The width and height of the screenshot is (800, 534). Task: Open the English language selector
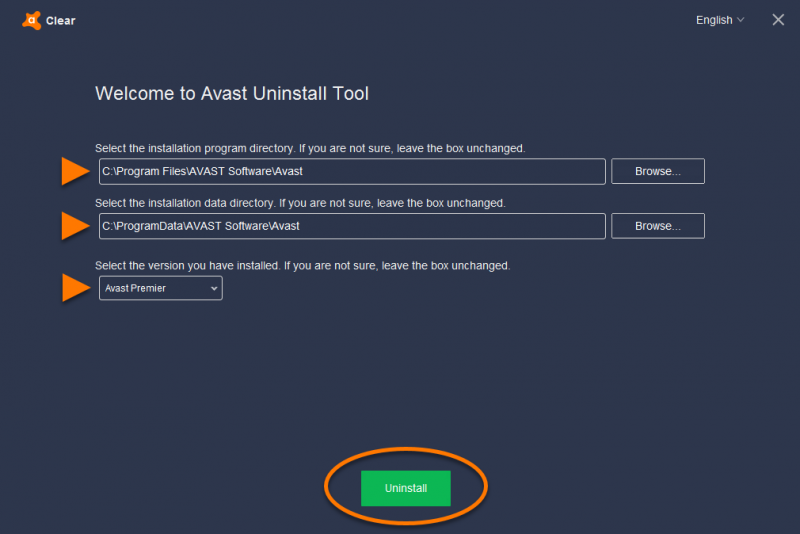(714, 20)
